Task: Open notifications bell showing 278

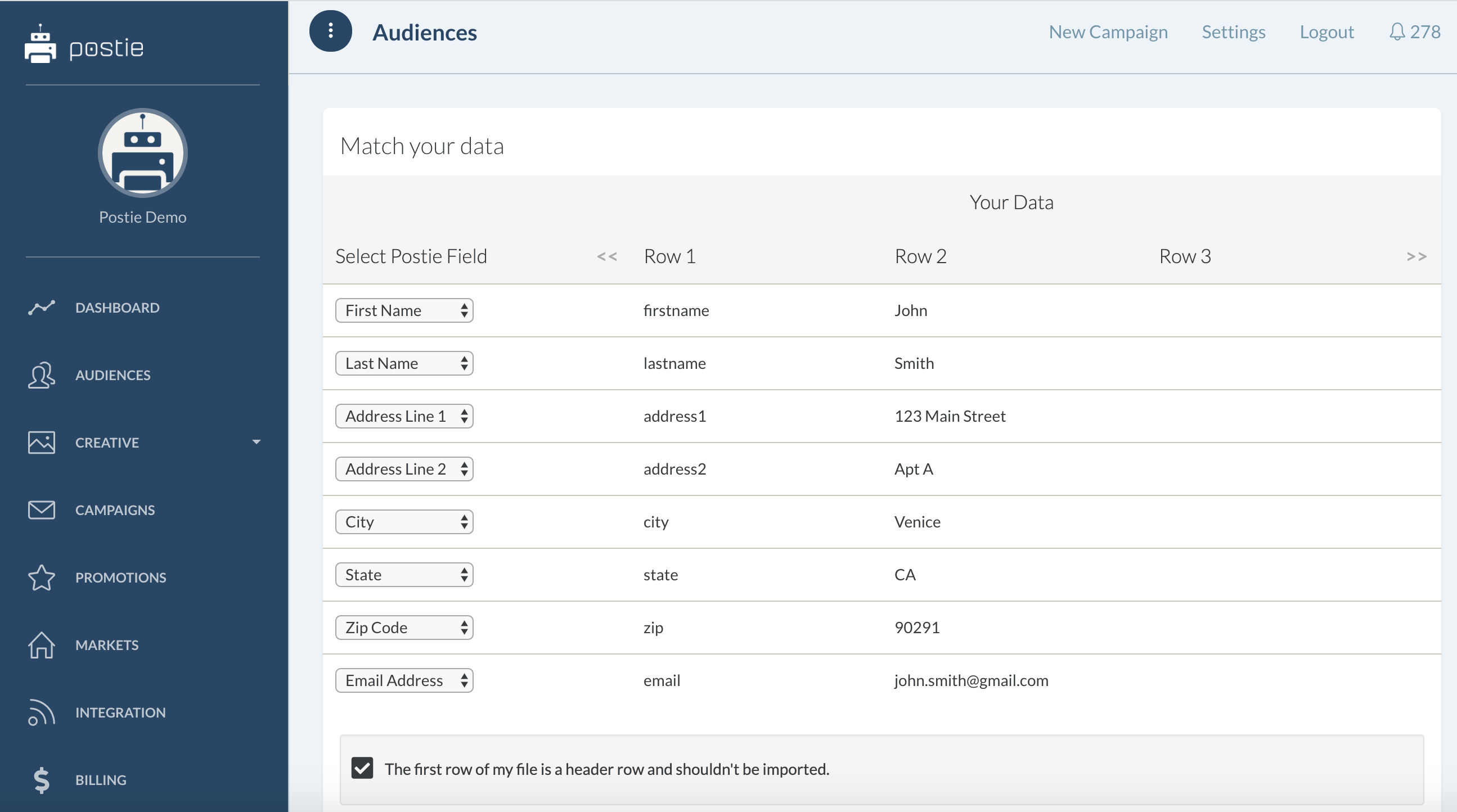Action: click(x=1414, y=32)
